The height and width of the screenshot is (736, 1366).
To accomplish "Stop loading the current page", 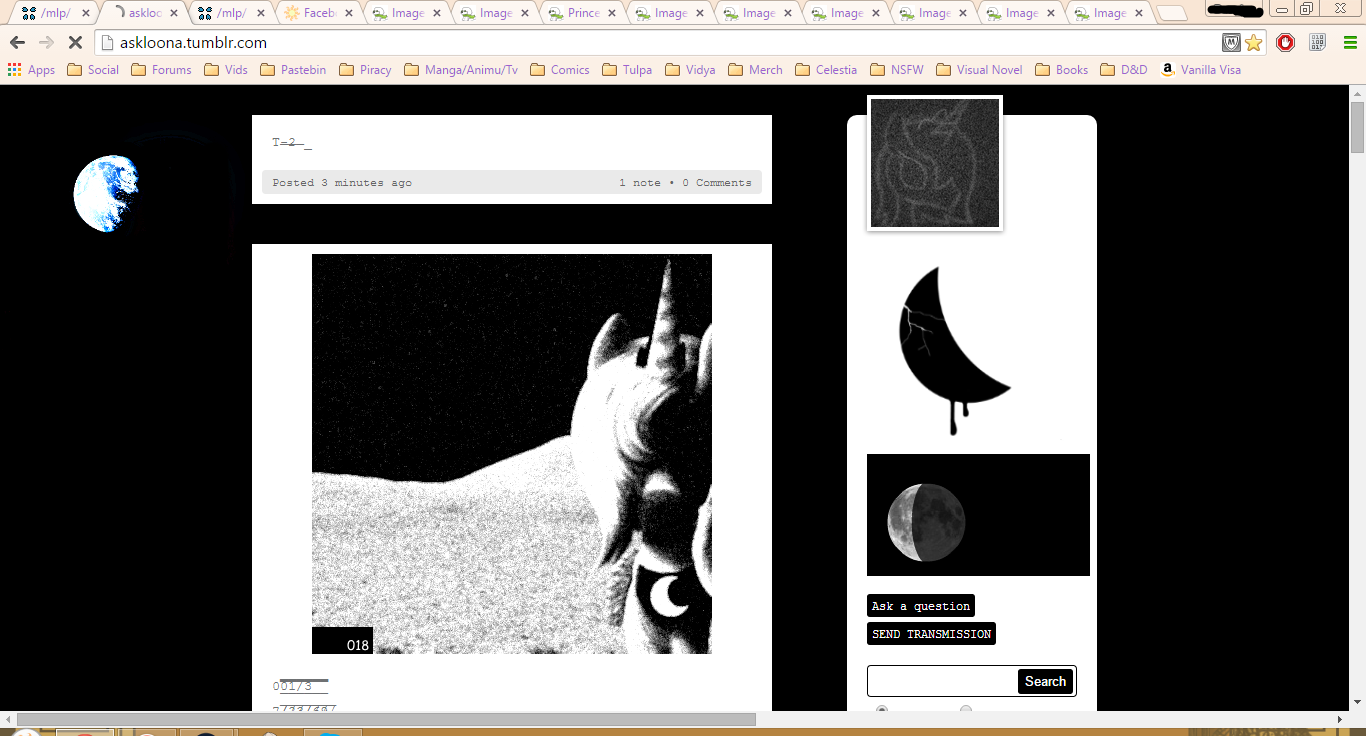I will point(75,43).
